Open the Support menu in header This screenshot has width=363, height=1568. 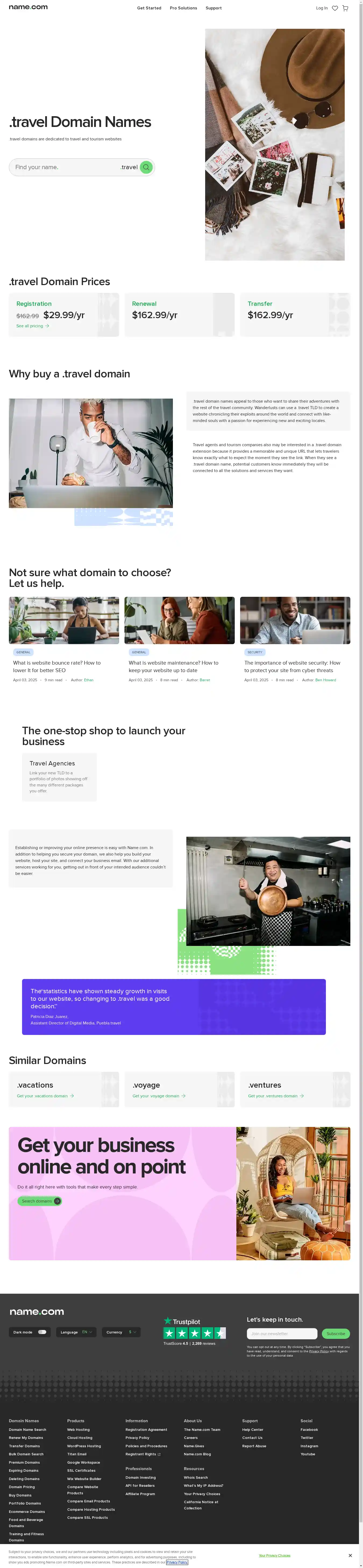(213, 8)
